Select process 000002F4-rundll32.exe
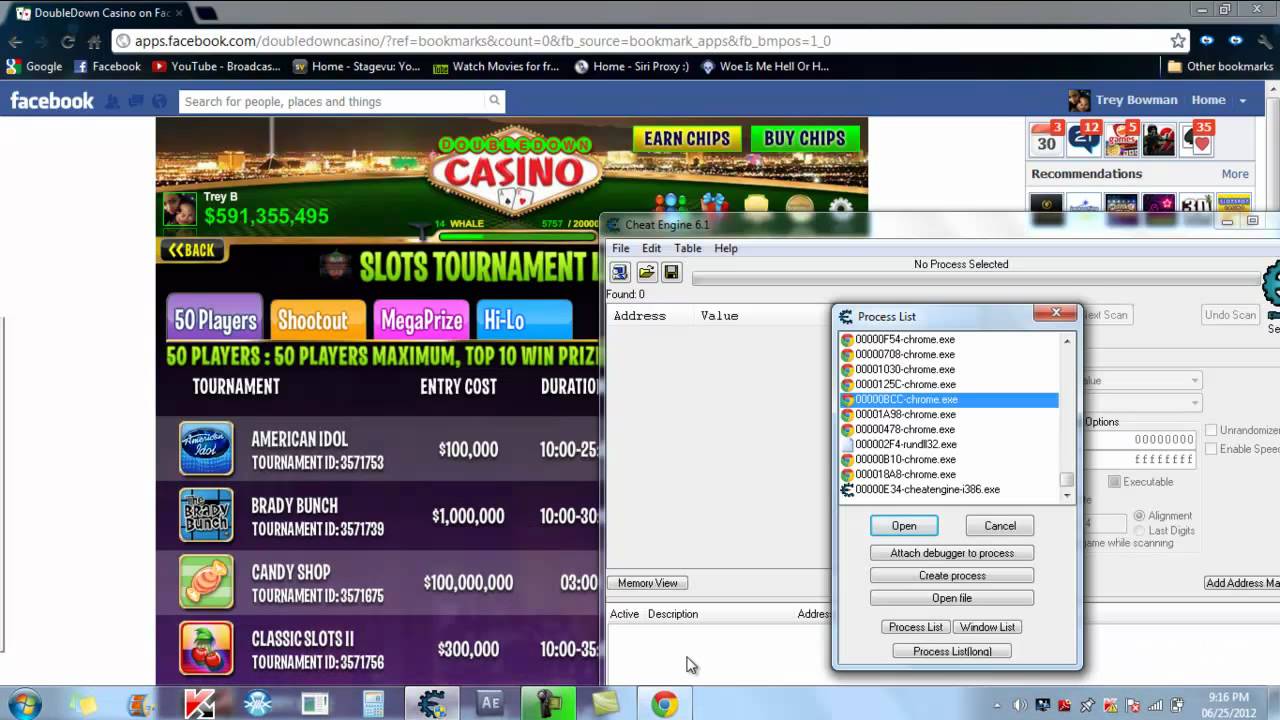This screenshot has height=720, width=1280. pos(948,444)
